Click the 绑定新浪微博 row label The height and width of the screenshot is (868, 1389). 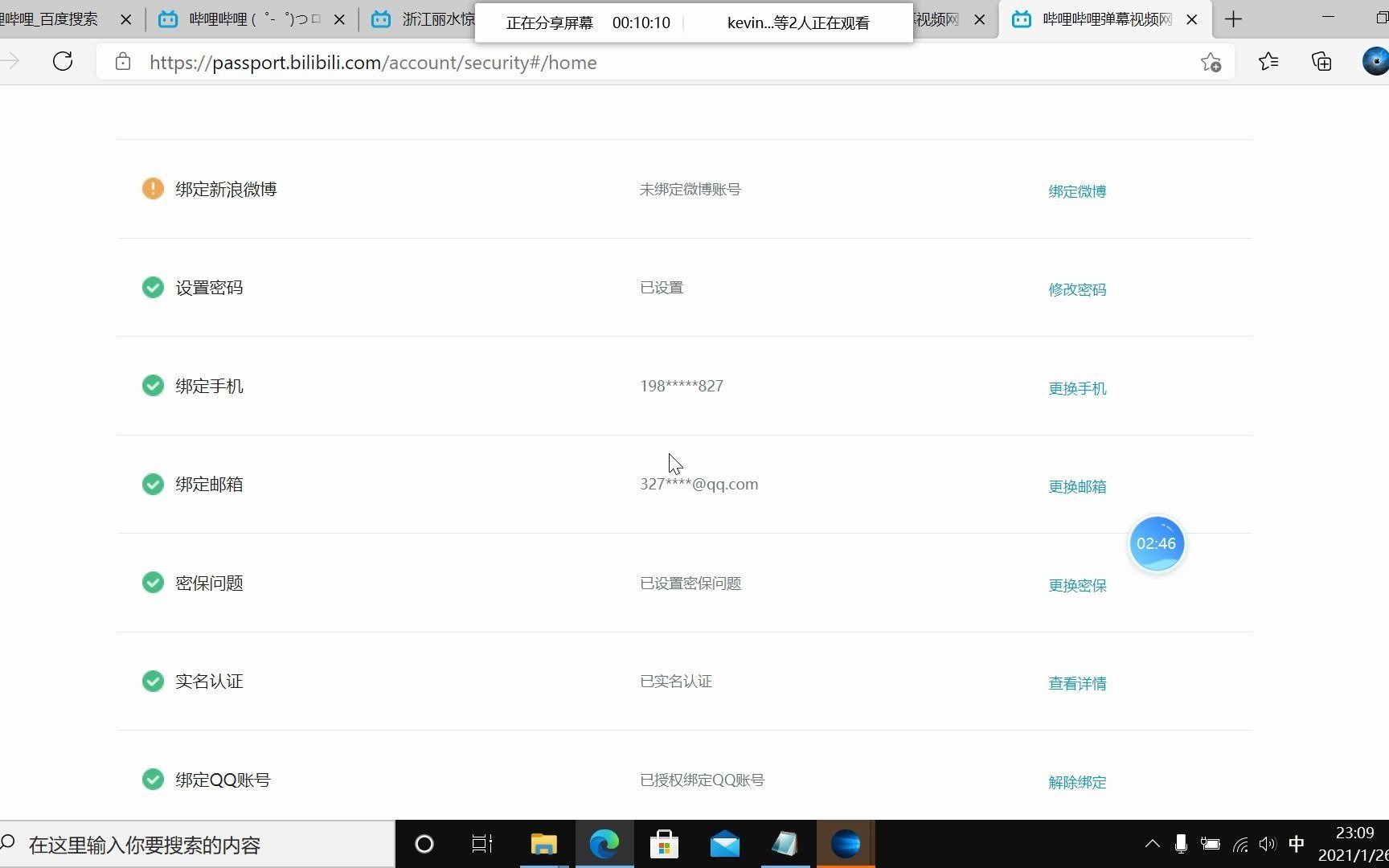226,189
